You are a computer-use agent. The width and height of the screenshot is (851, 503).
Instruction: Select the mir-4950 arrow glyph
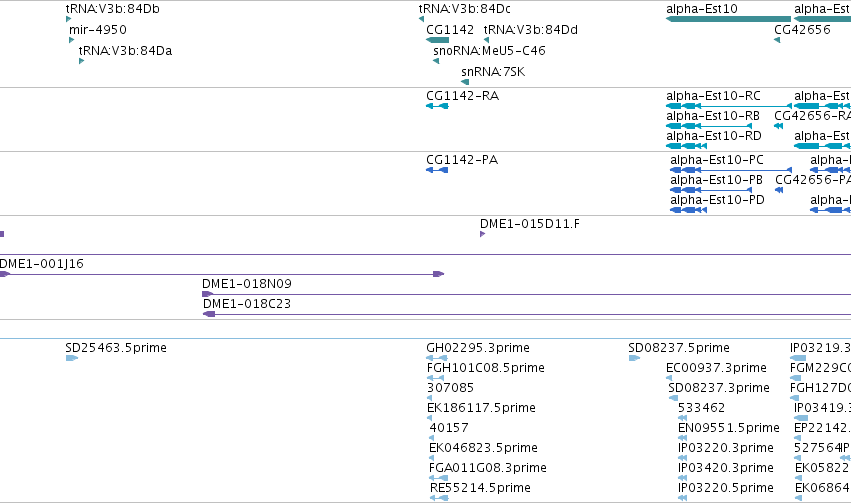coord(72,40)
